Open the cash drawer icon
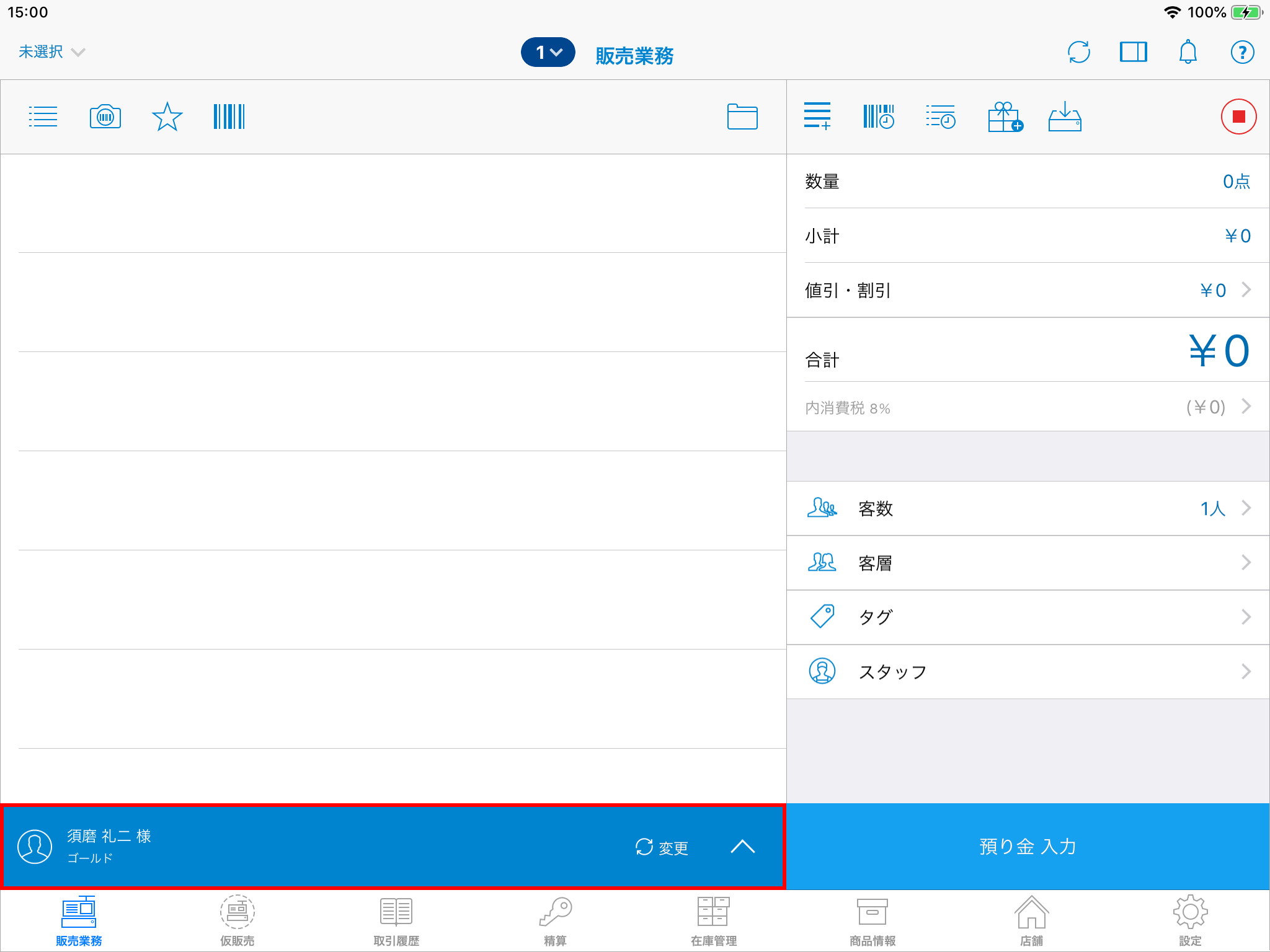Image resolution: width=1270 pixels, height=952 pixels. [x=1065, y=117]
